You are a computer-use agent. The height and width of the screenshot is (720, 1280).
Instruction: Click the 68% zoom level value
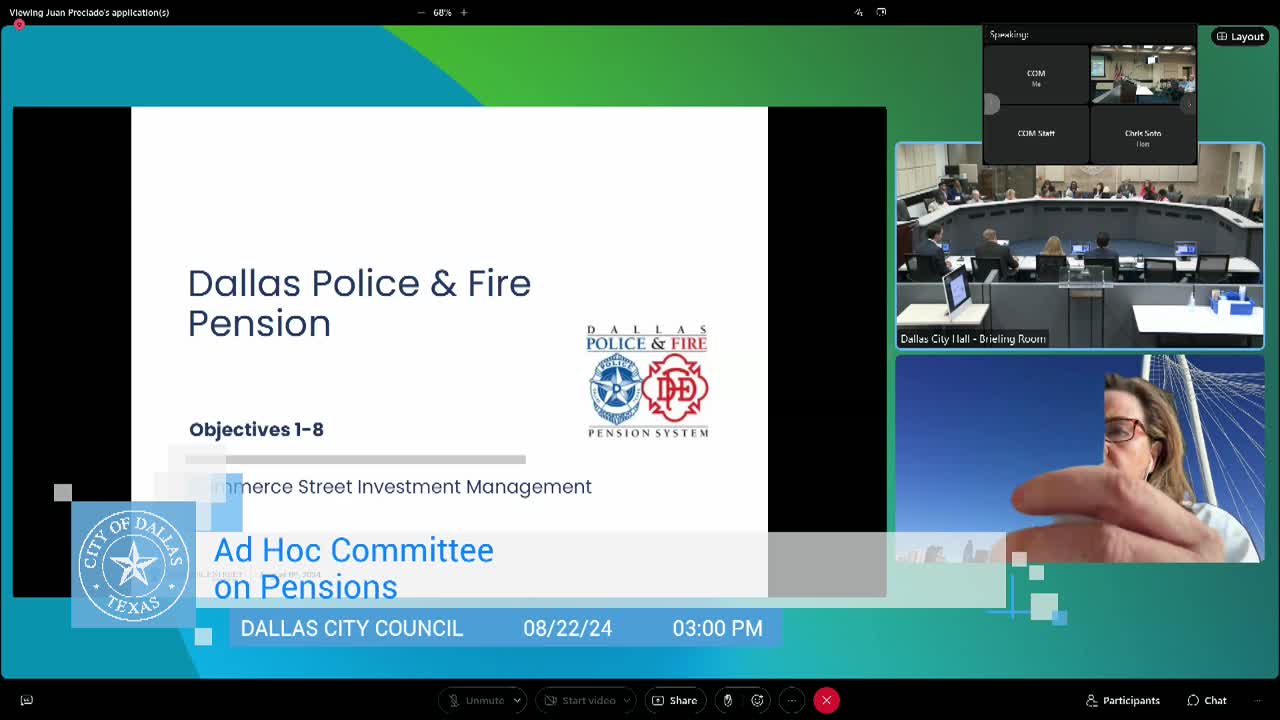pos(442,12)
